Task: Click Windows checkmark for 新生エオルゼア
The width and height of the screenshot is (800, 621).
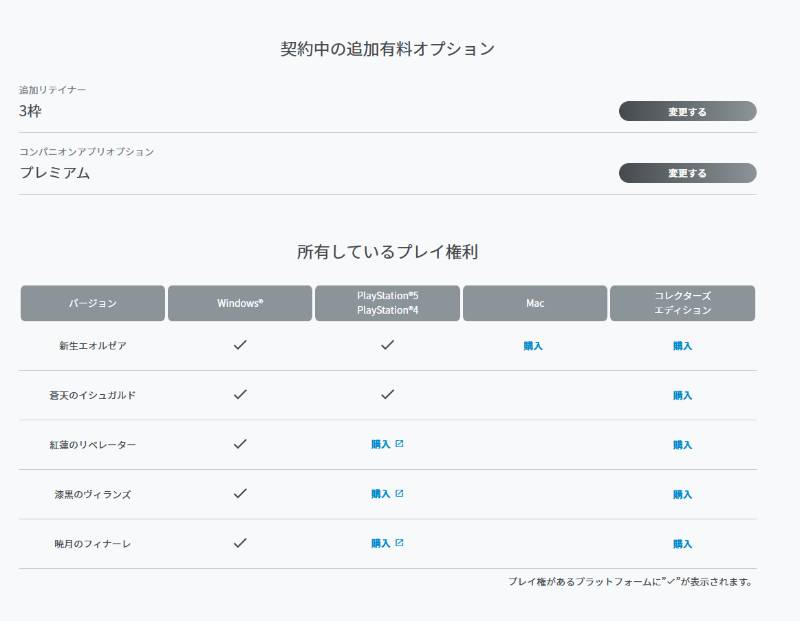Action: coord(240,345)
